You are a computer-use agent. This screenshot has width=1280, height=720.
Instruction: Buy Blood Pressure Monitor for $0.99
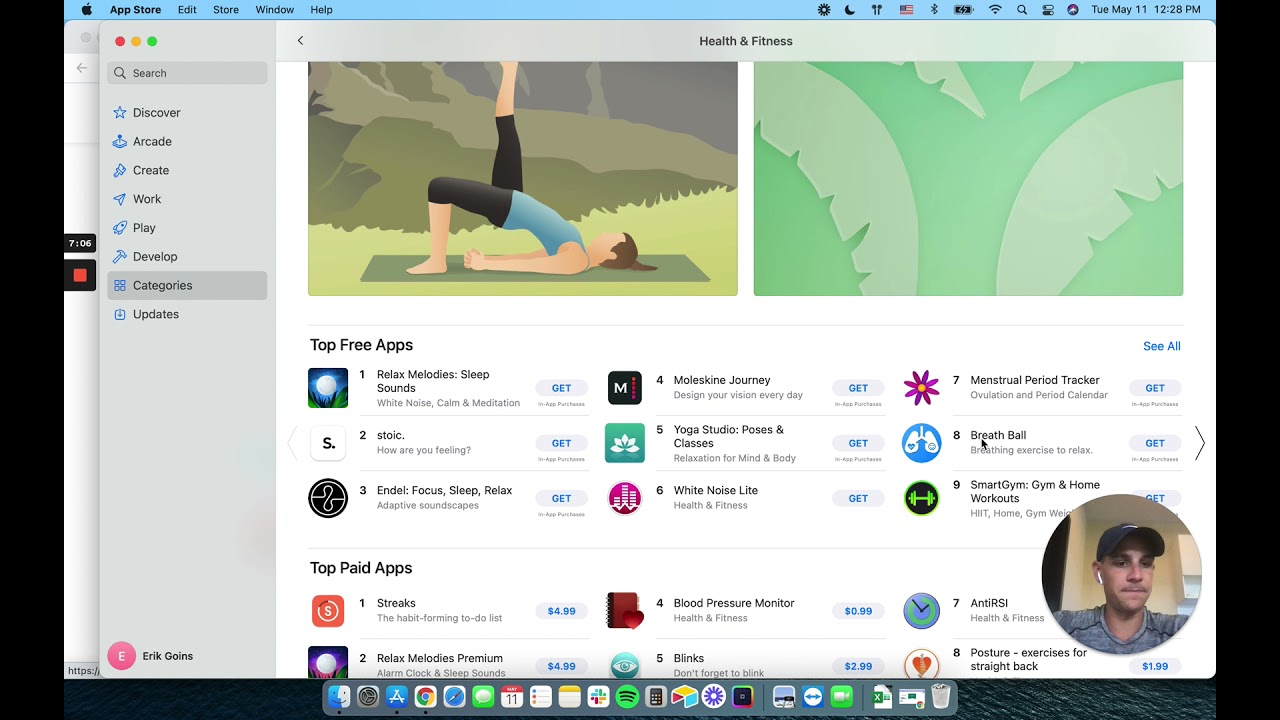858,611
